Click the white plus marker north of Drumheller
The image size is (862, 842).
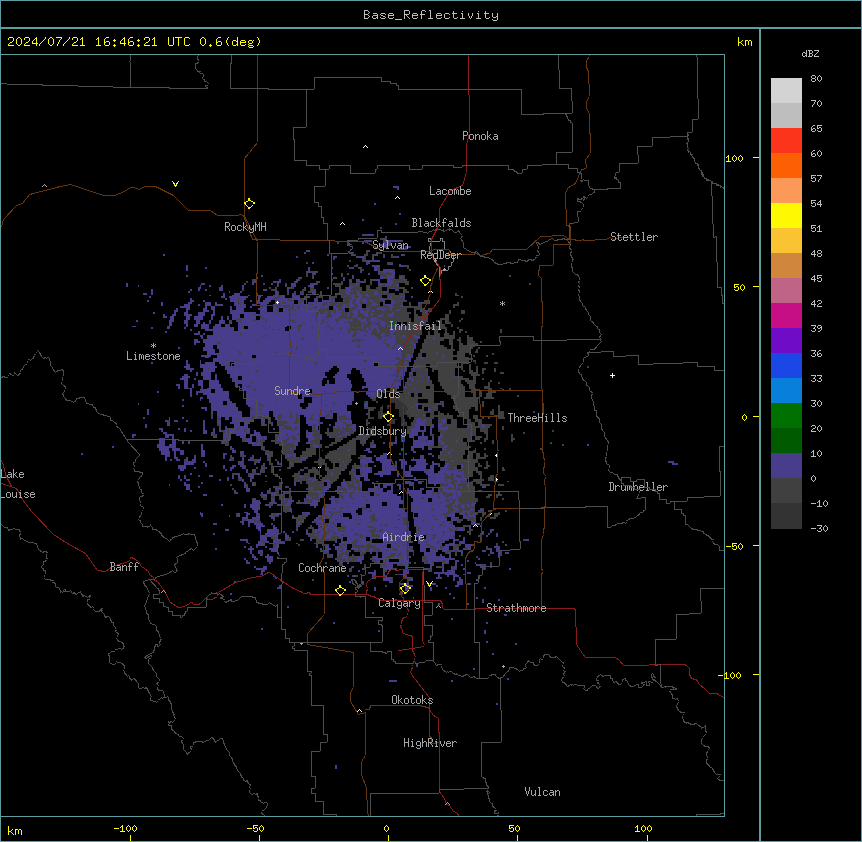(612, 375)
